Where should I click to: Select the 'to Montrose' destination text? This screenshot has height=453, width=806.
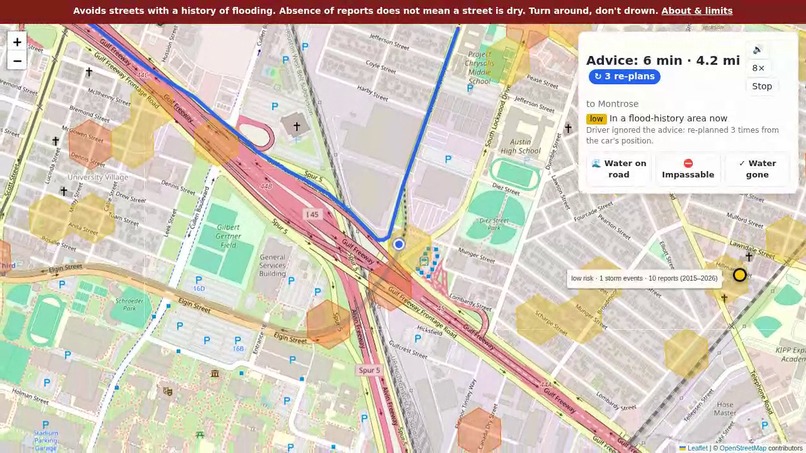612,104
